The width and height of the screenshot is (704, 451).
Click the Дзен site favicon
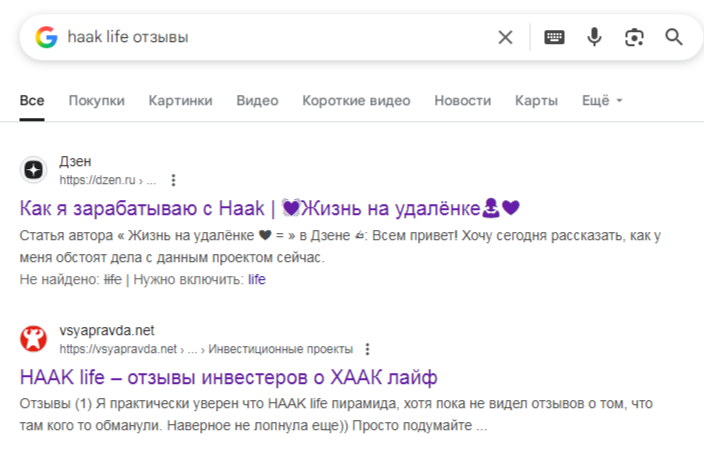pyautogui.click(x=33, y=170)
